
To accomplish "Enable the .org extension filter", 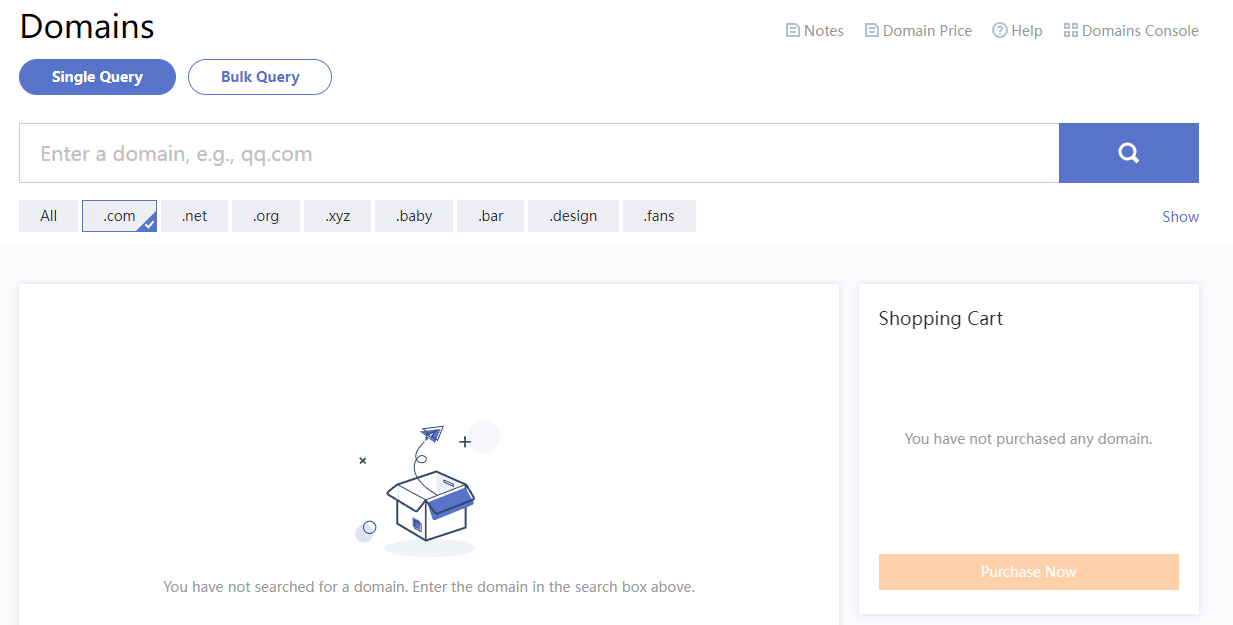I will click(x=265, y=216).
